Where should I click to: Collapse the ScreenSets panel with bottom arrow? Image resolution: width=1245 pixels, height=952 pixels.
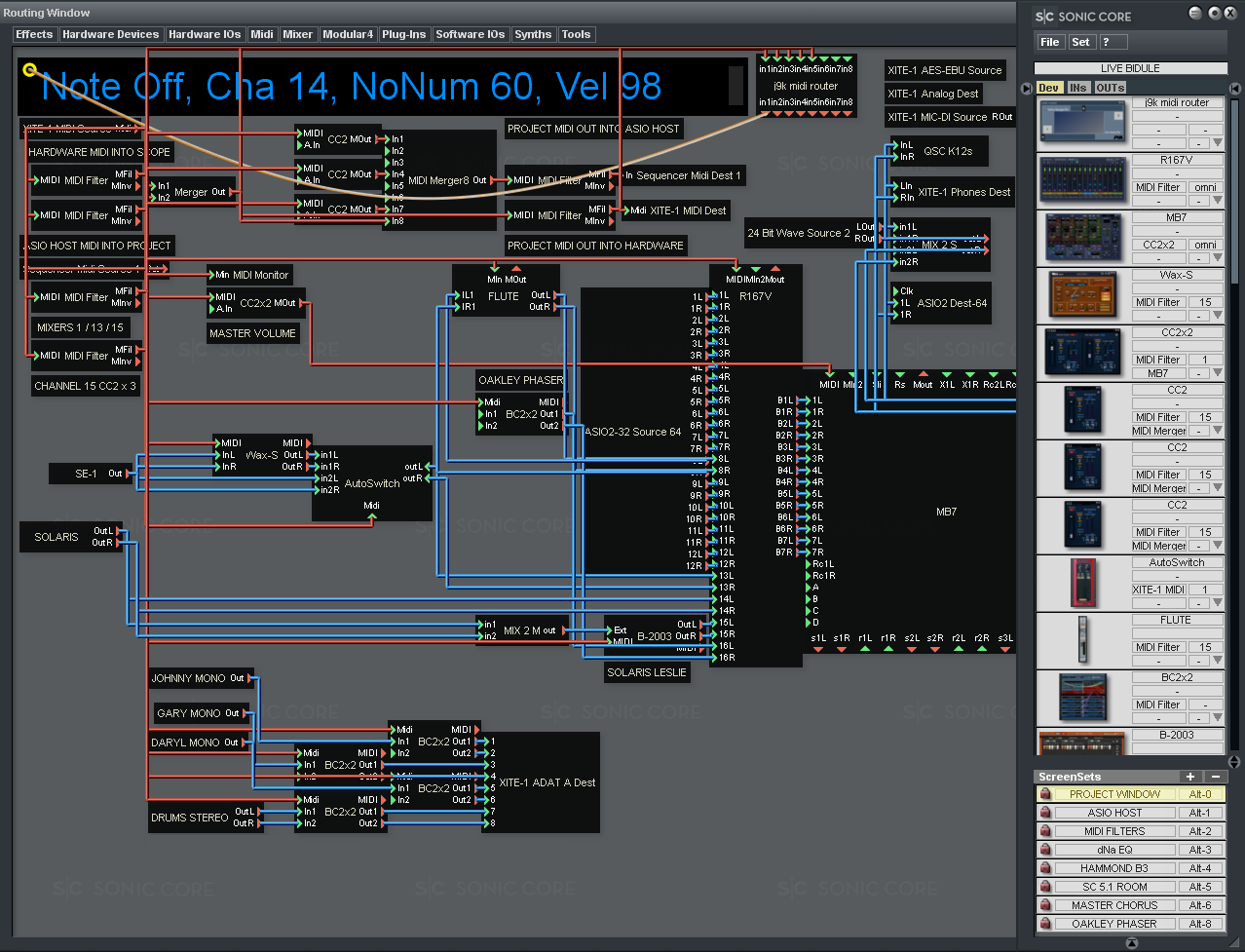pos(1131,943)
